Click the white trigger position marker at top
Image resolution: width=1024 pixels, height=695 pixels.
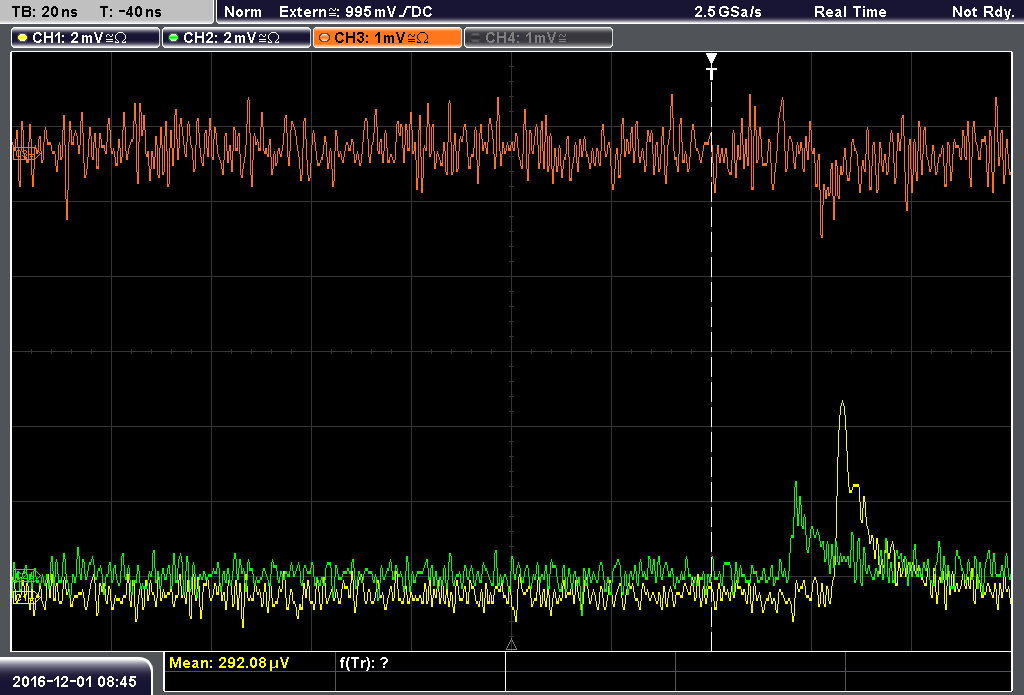click(x=711, y=66)
